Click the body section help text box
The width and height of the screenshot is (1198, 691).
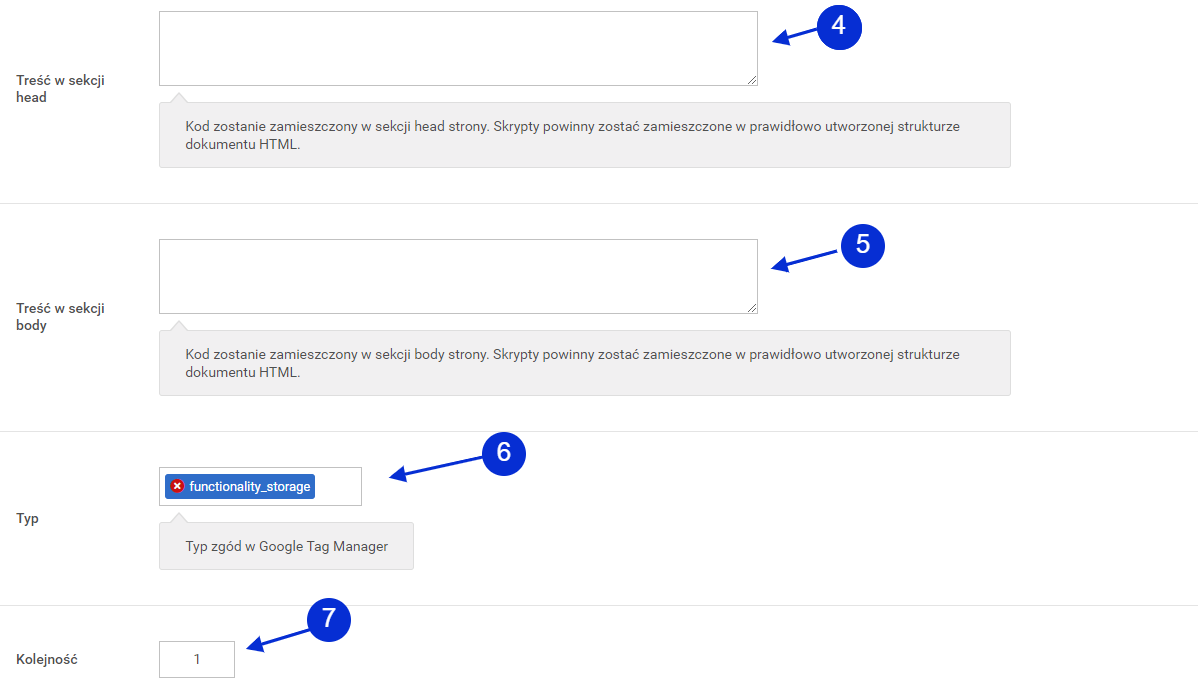tap(584, 363)
